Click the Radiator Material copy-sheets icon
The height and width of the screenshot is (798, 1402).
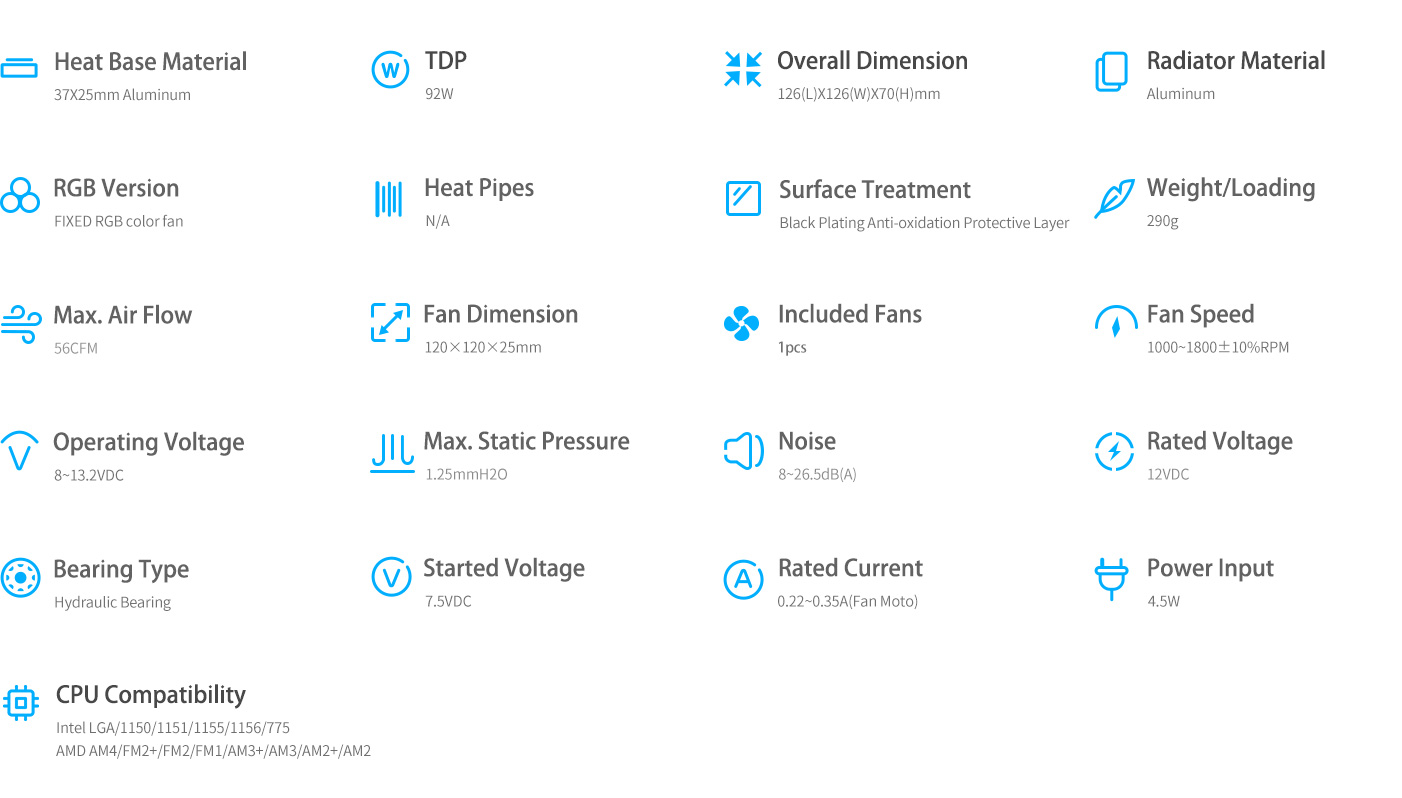pyautogui.click(x=1111, y=72)
